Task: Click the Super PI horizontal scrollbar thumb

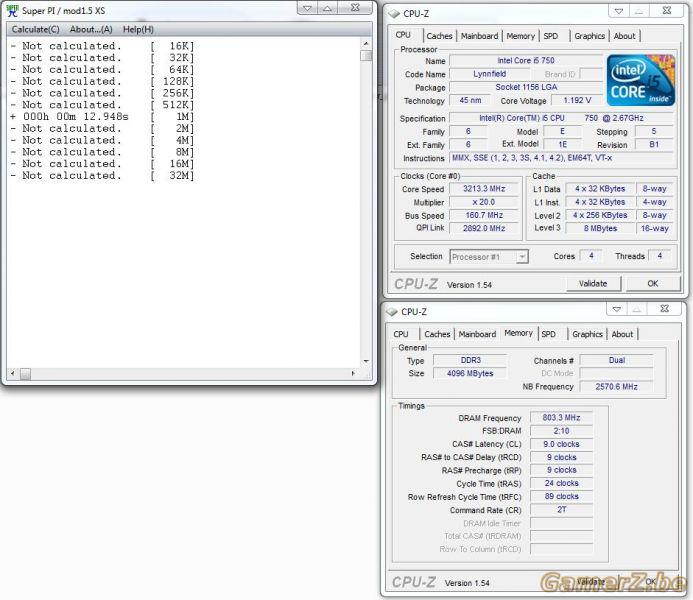Action: 25,374
